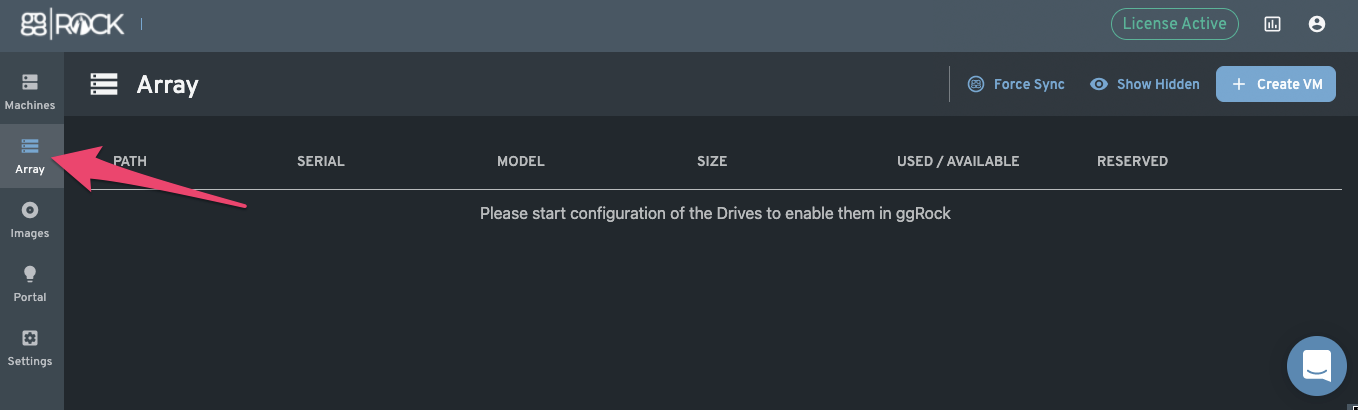Toggle Show Hidden eye icon
The image size is (1358, 410).
tap(1099, 84)
